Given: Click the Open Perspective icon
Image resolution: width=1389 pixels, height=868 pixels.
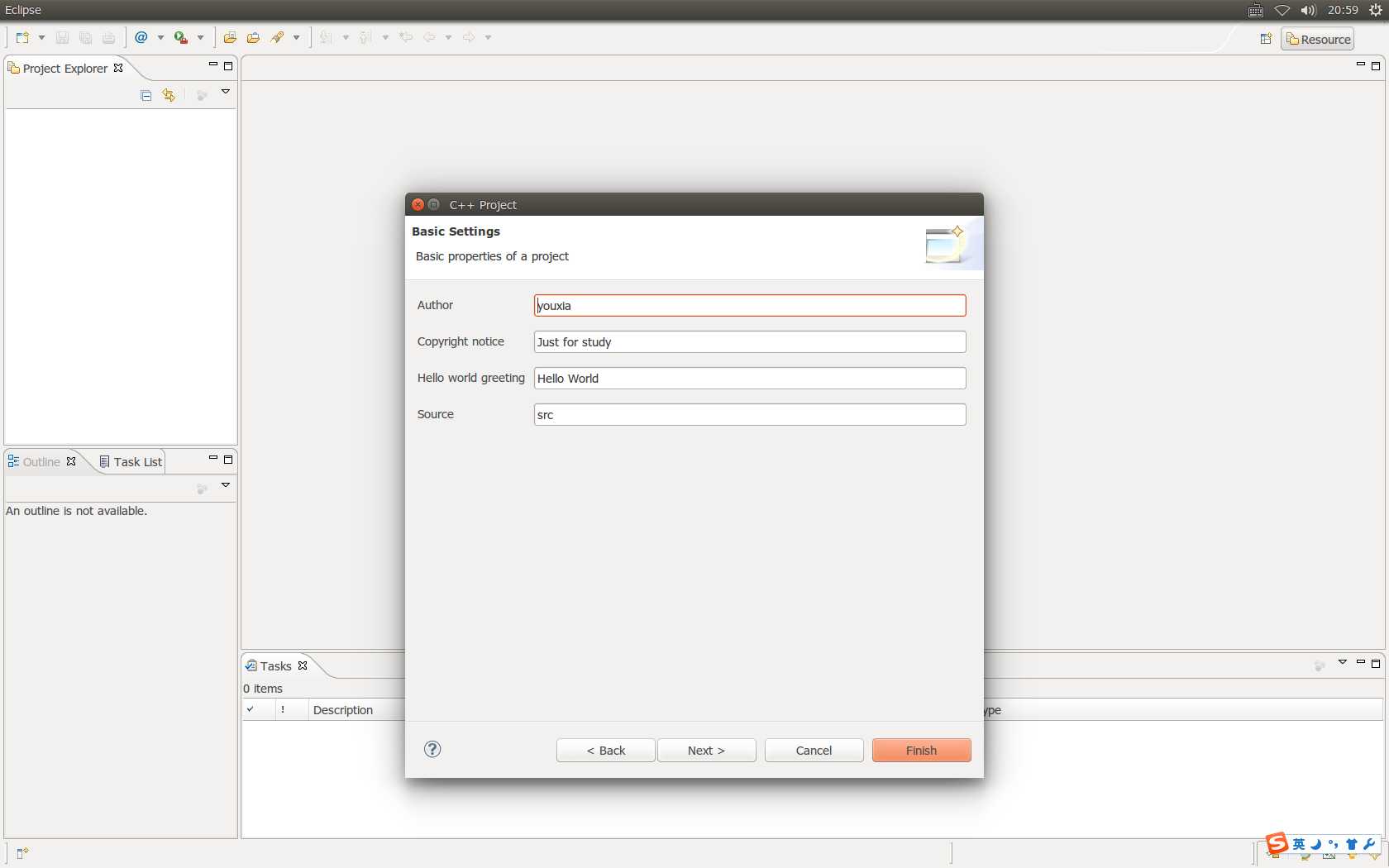Looking at the screenshot, I should [1266, 39].
